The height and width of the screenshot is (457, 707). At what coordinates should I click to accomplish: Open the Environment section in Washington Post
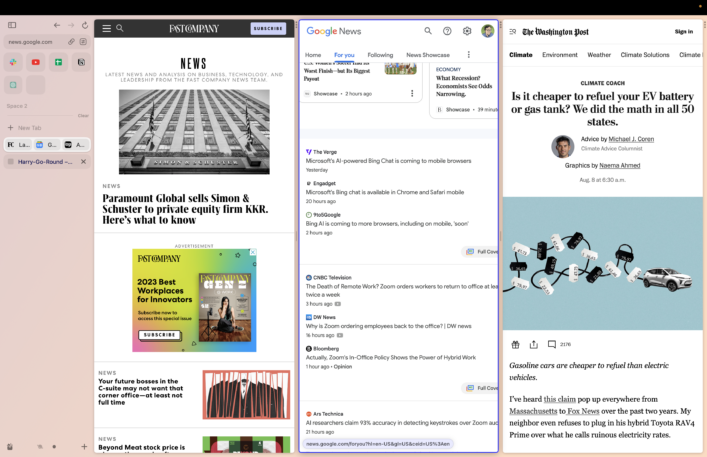click(x=560, y=55)
